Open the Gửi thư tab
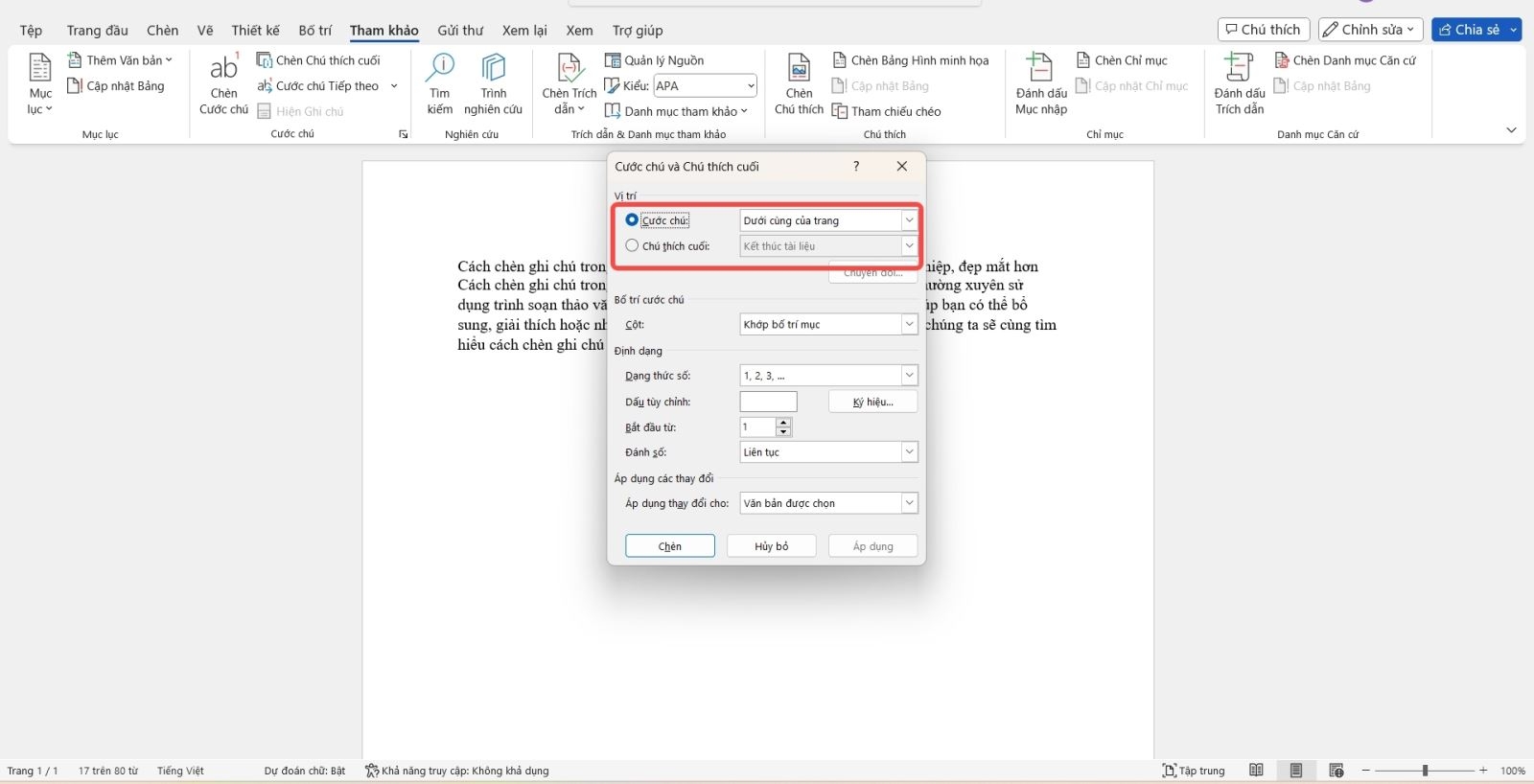This screenshot has height=784, width=1534. coord(460,31)
